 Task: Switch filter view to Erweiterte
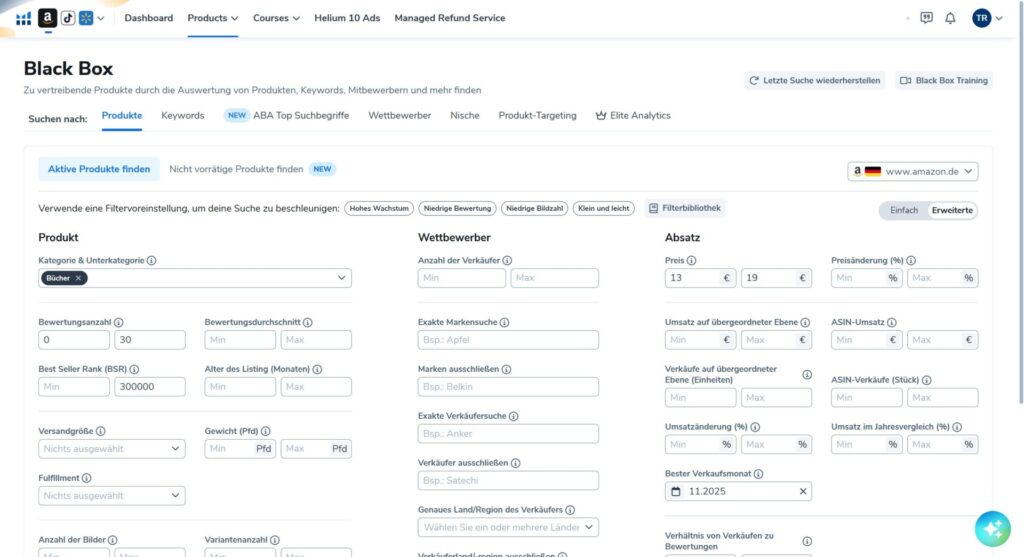[x=952, y=210]
